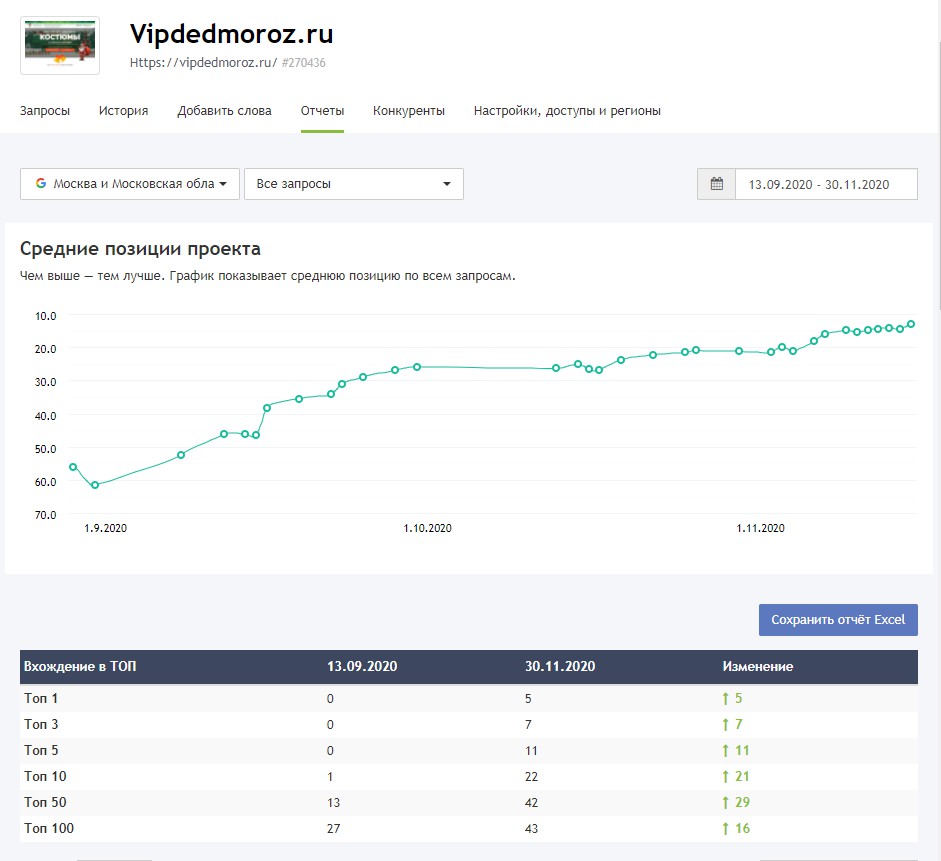The width and height of the screenshot is (941, 861).
Task: Click the date range field 13.09.2020 - 30.11.2020
Action: (826, 184)
